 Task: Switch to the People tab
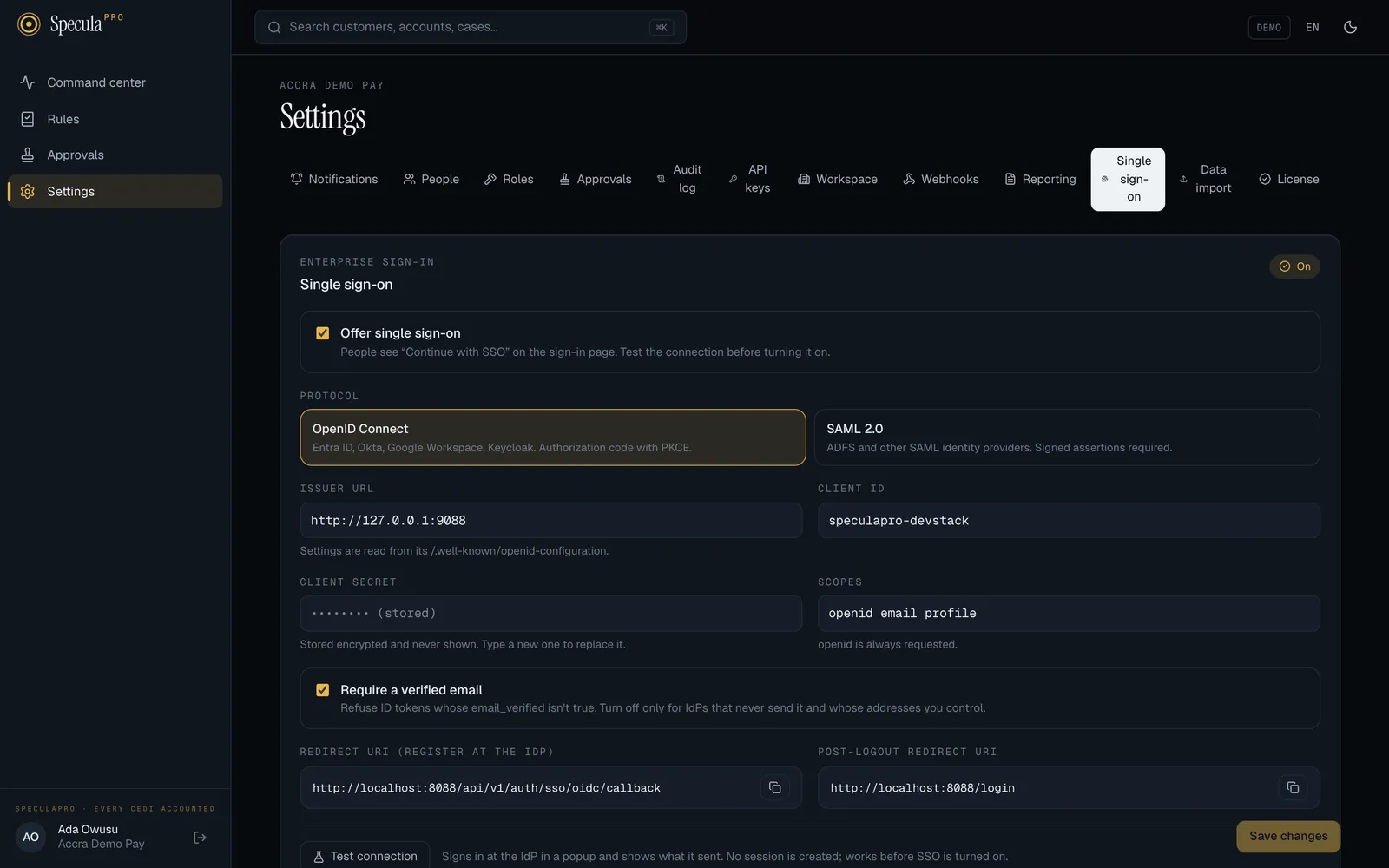[x=431, y=179]
